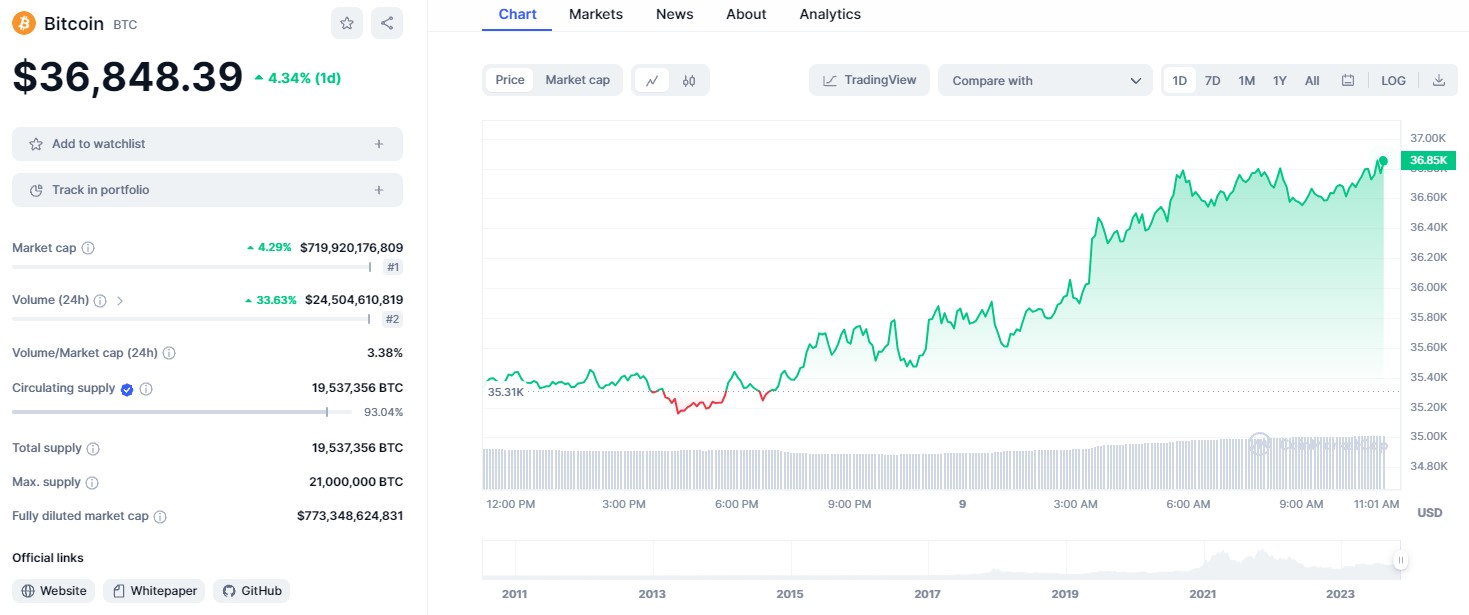Image resolution: width=1469 pixels, height=615 pixels.
Task: Switch to the Markets tab
Action: [x=595, y=14]
